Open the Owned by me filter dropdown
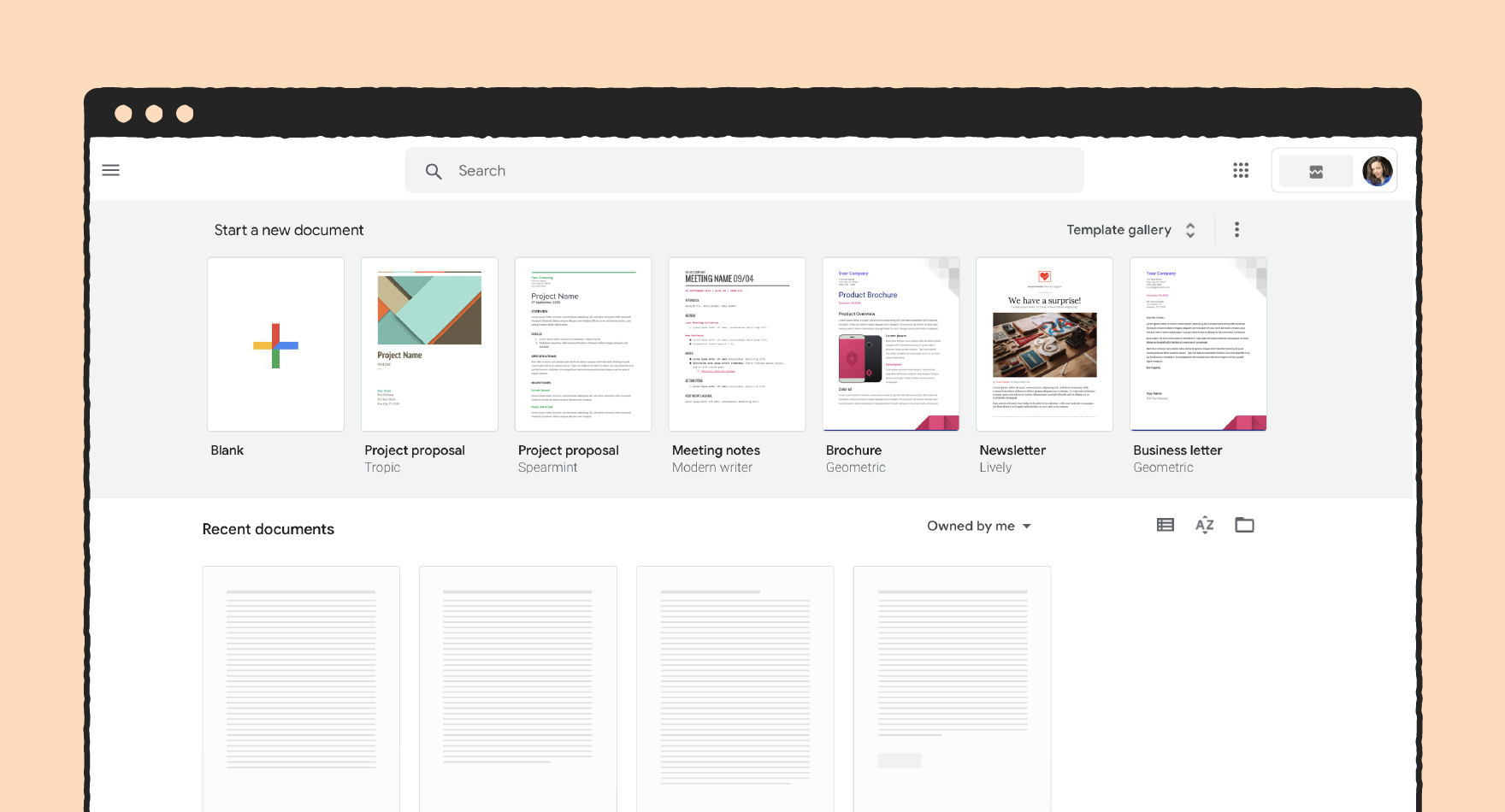 [978, 526]
